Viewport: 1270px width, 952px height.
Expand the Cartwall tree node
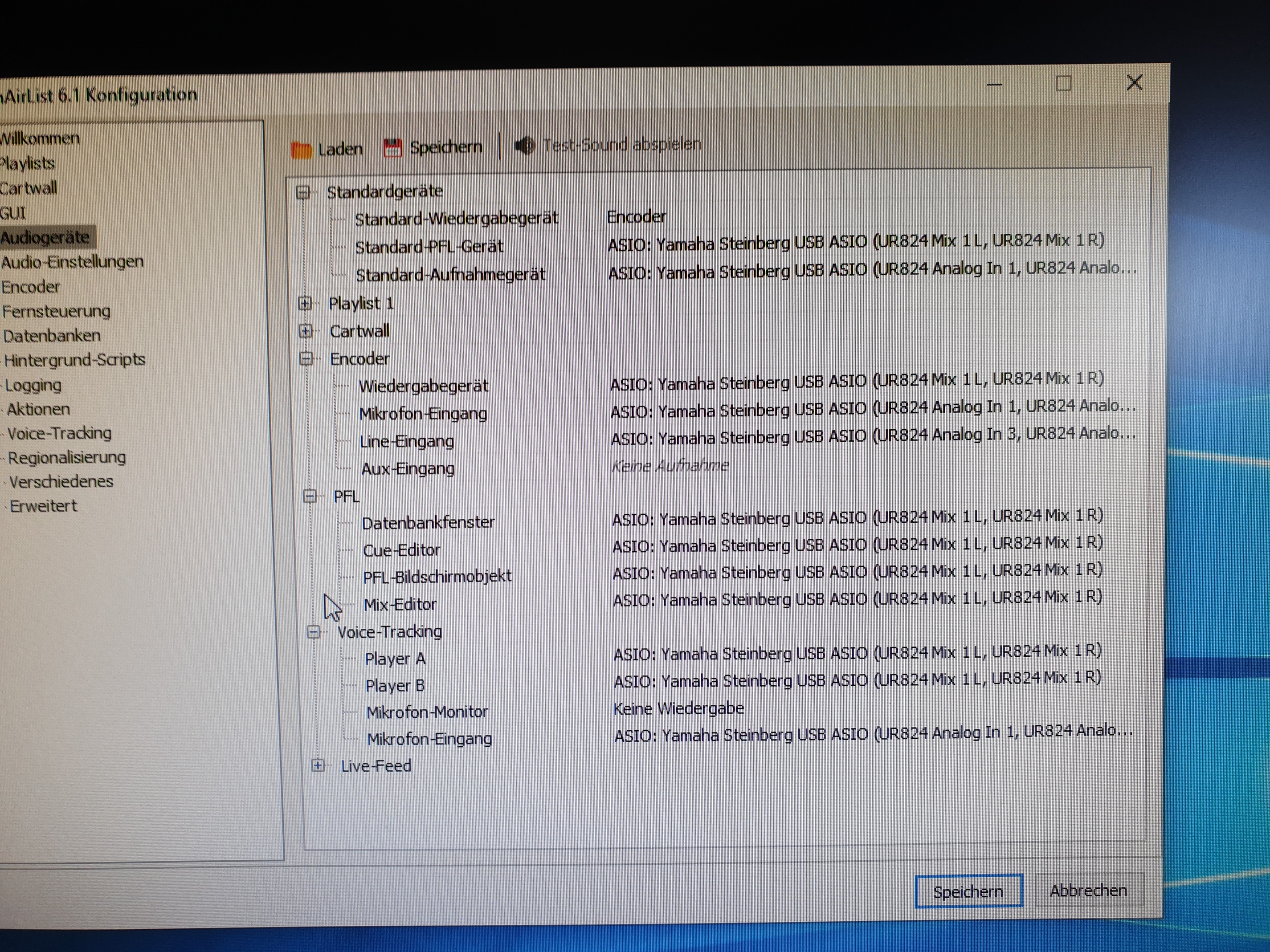[306, 330]
